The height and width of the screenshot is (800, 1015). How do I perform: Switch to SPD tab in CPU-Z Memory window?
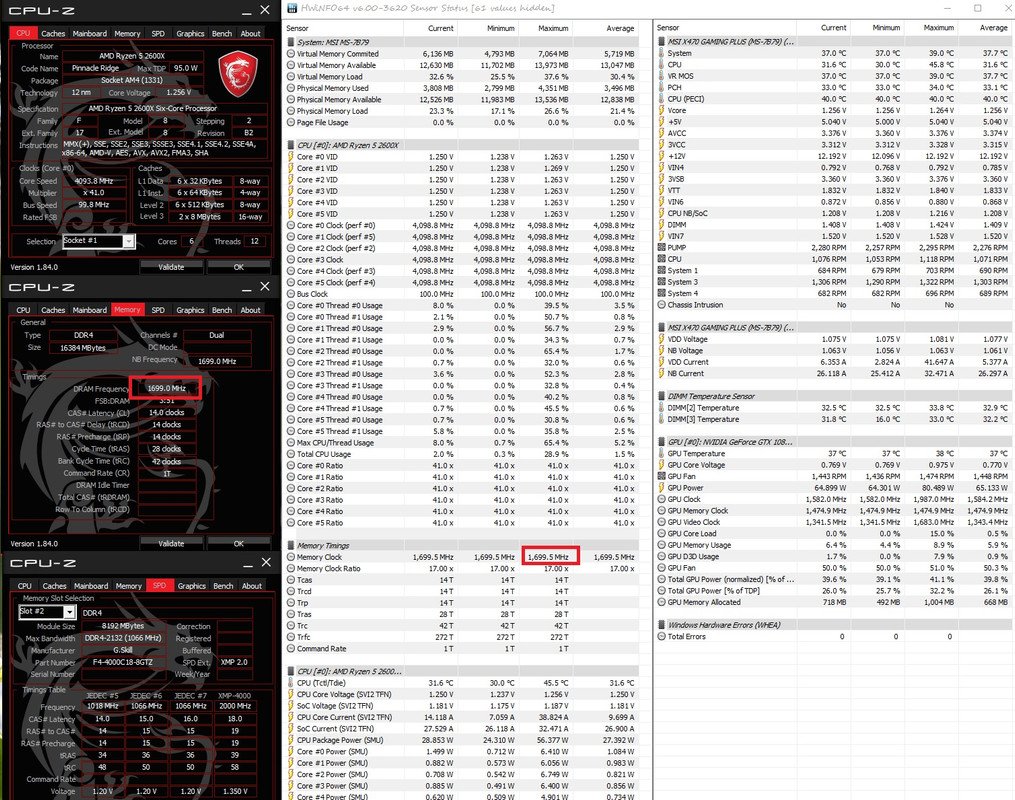tap(158, 310)
